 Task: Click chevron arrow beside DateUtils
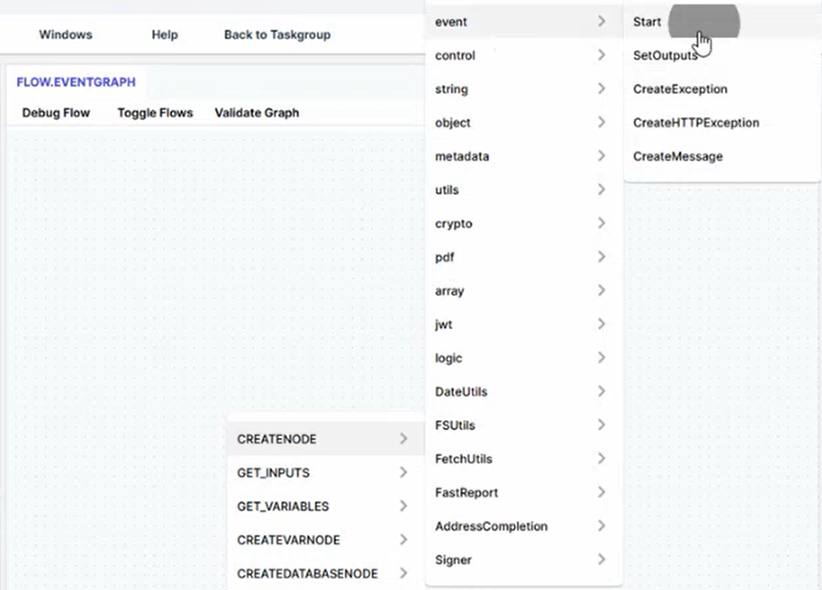coord(601,391)
